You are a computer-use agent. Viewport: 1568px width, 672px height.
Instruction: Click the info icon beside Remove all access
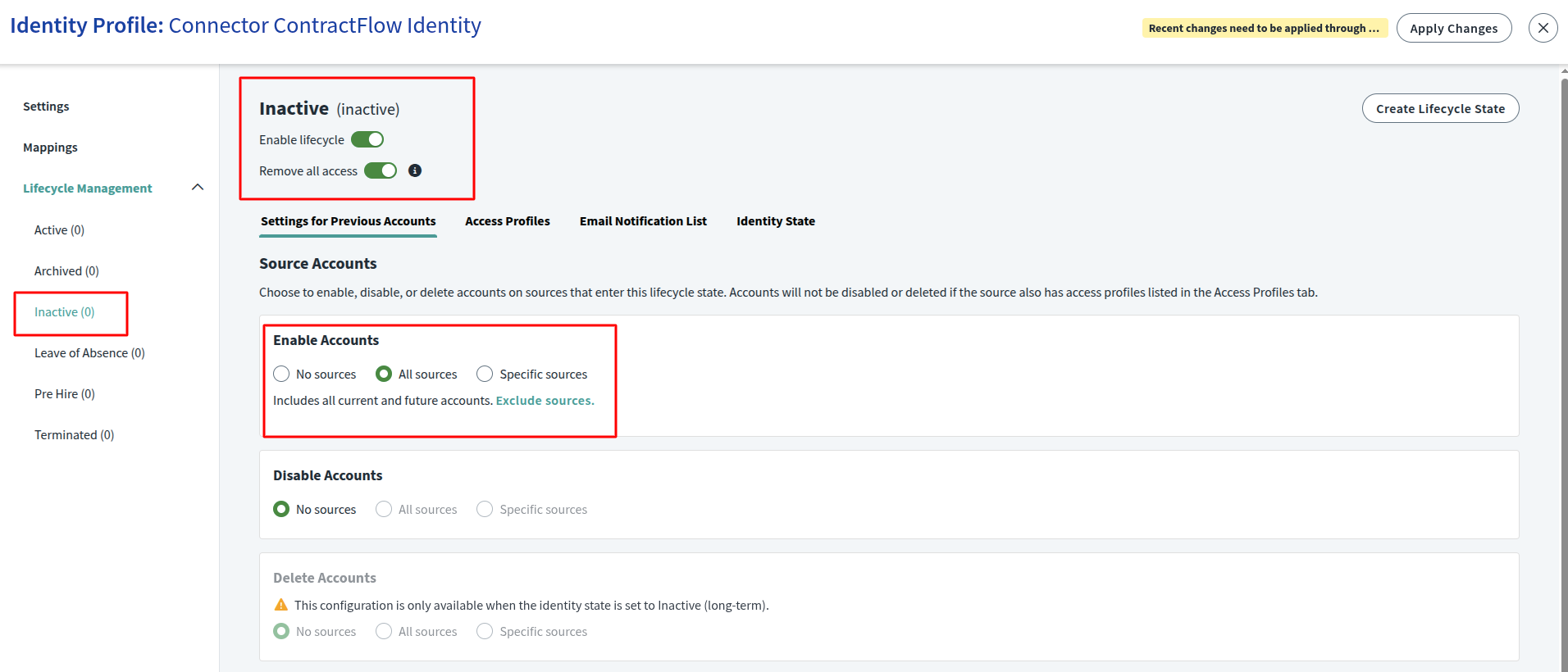click(x=415, y=170)
